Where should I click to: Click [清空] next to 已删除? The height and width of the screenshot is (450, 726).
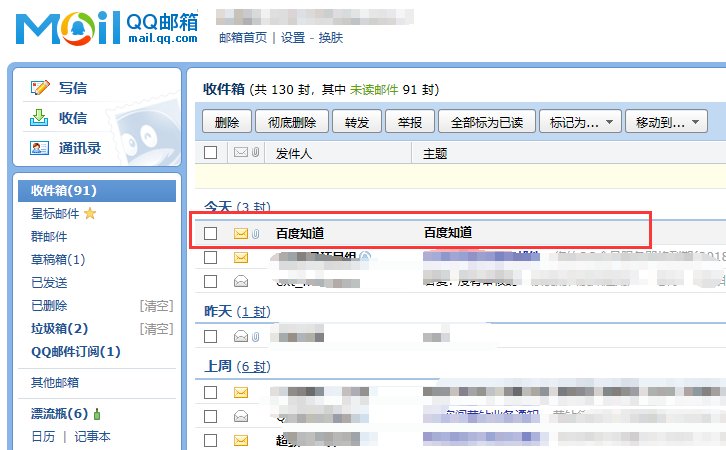click(156, 306)
